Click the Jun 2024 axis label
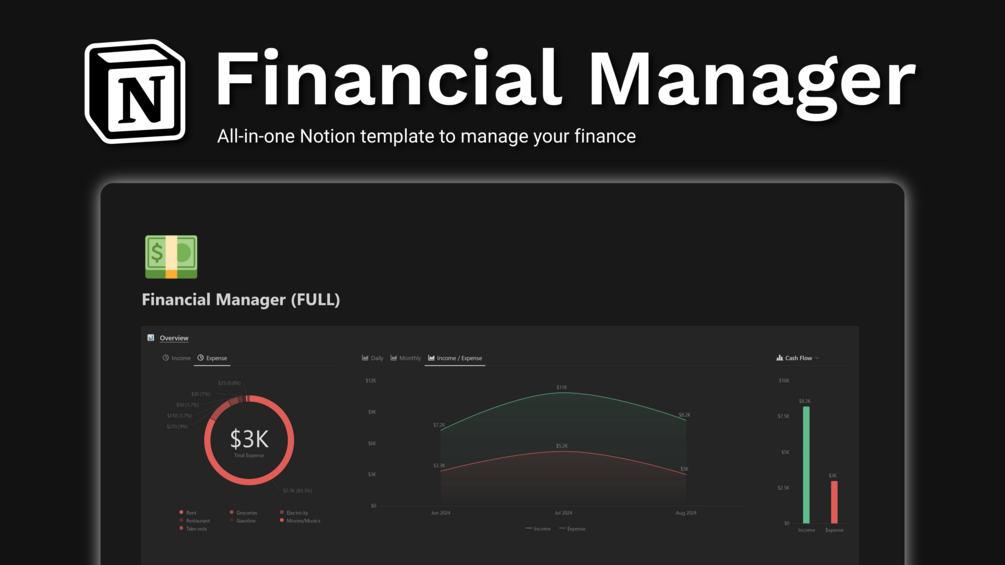This screenshot has height=565, width=1005. (440, 512)
